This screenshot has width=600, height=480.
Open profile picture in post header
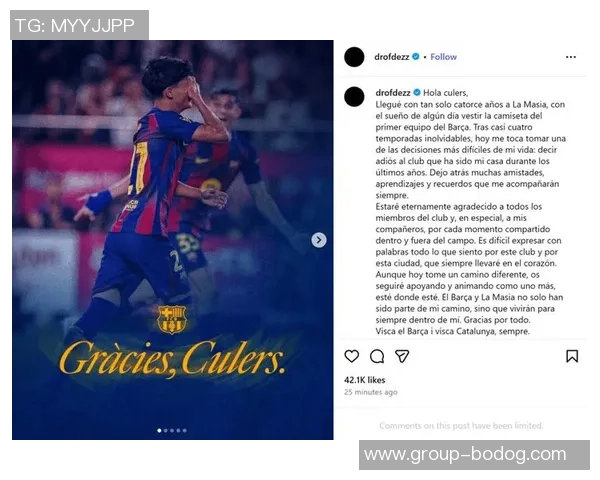tap(354, 57)
